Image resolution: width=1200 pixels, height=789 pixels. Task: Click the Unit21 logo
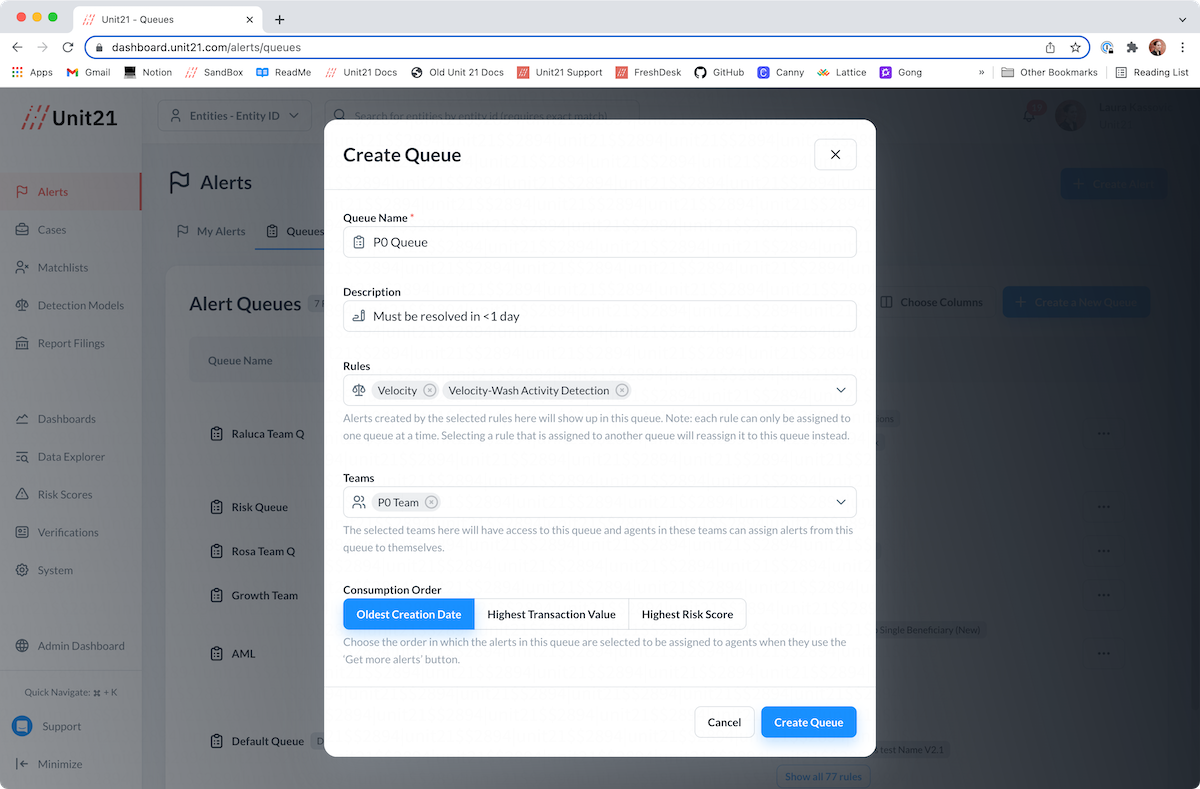coord(68,117)
